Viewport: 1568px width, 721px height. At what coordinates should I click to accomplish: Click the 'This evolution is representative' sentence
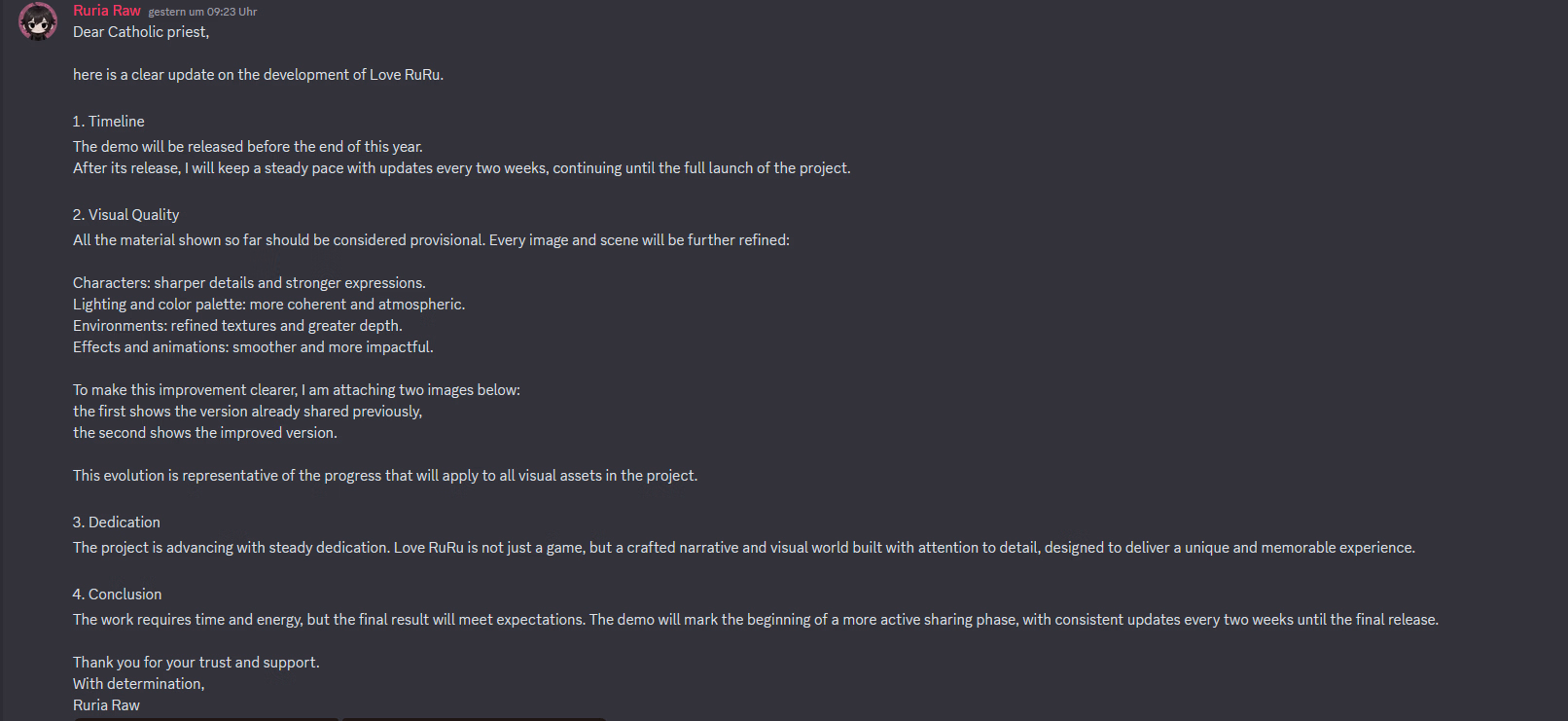(x=385, y=476)
